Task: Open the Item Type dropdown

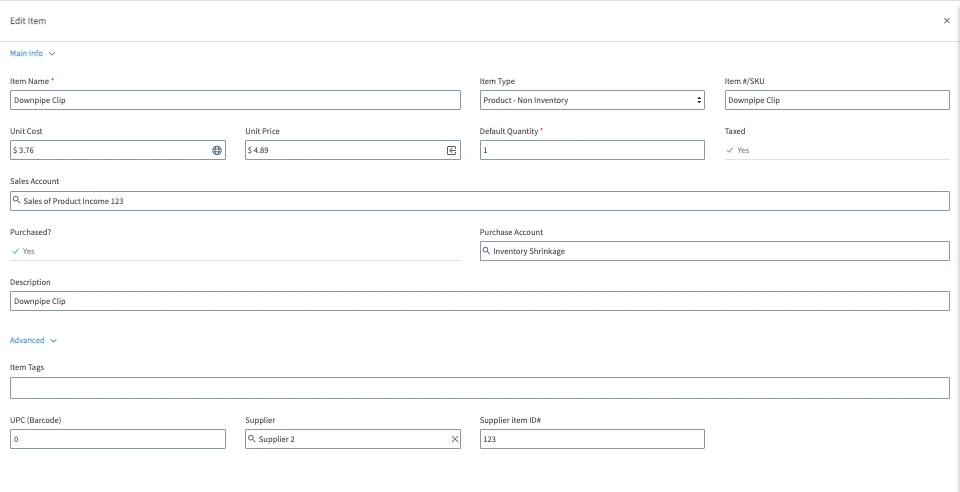Action: [x=592, y=100]
